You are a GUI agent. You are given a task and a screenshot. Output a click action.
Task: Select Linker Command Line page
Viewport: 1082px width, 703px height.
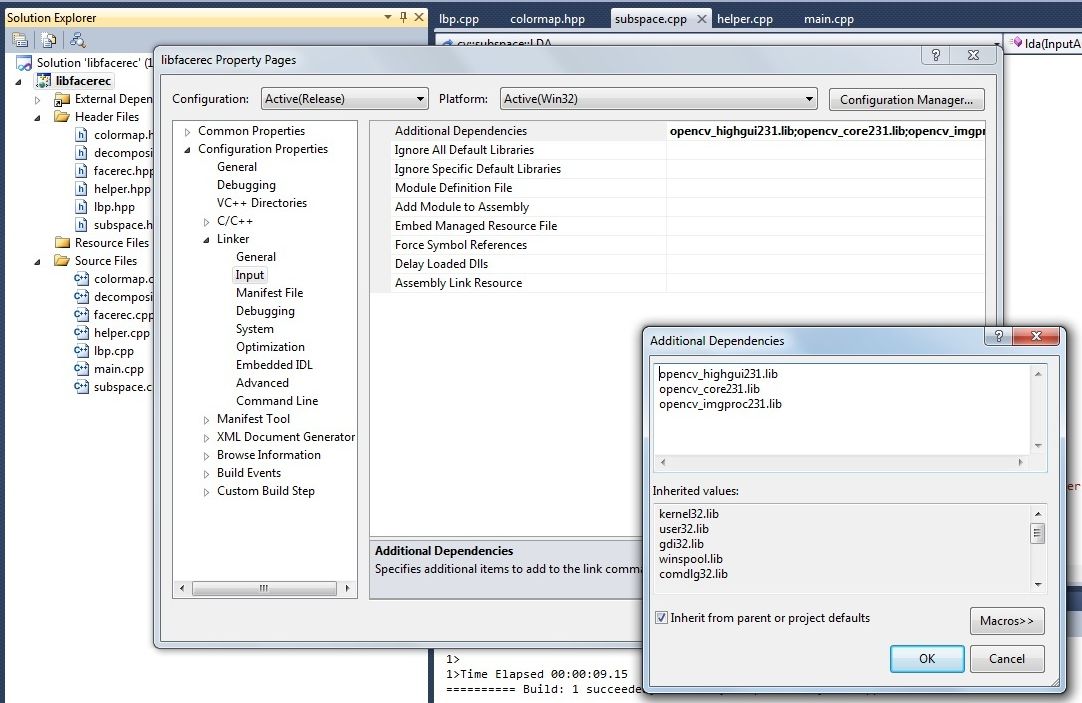click(277, 401)
